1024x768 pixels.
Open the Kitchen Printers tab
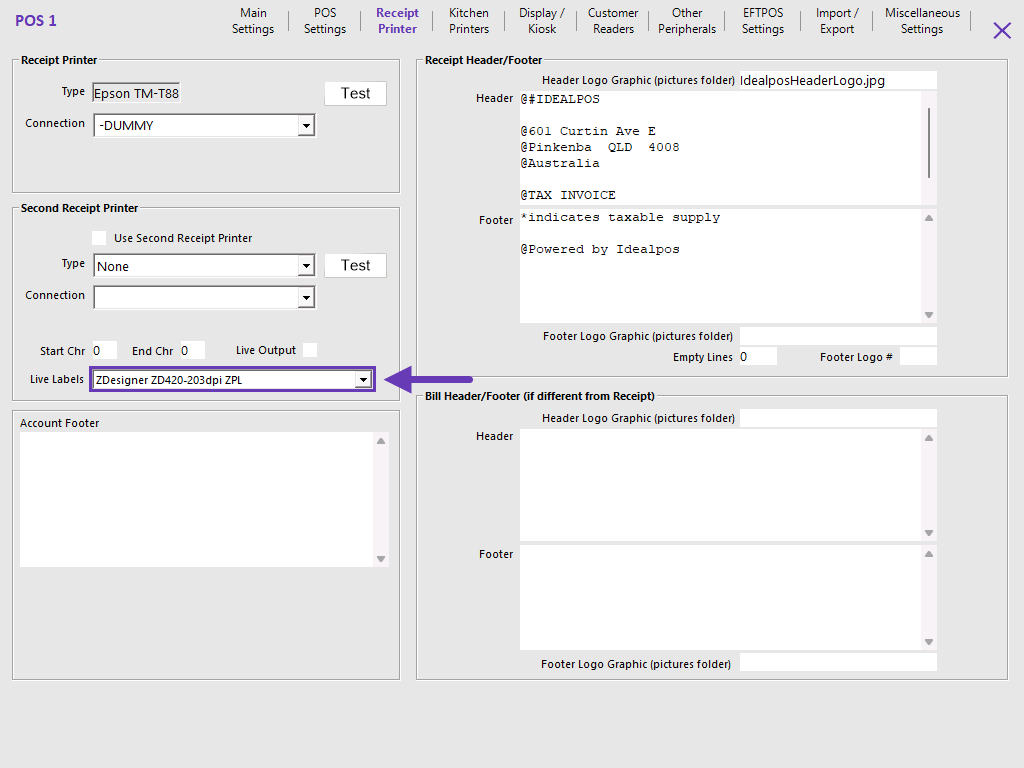469,21
